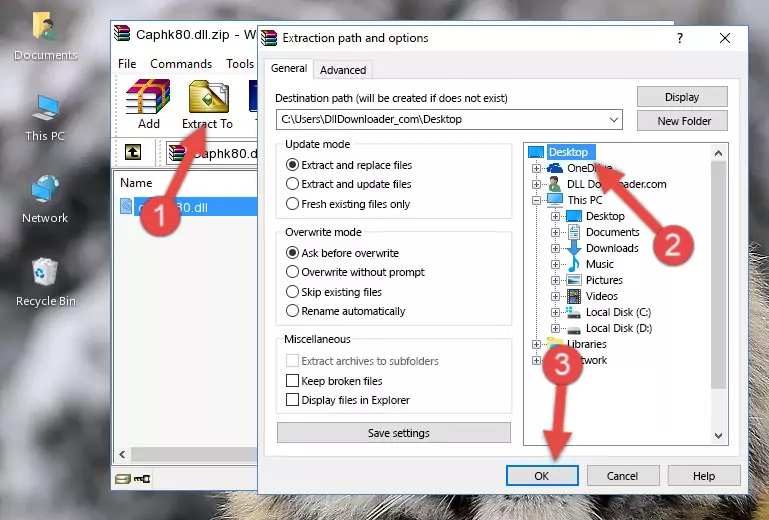Select the Downloads folder icon in tree
Image resolution: width=769 pixels, height=520 pixels.
[573, 248]
